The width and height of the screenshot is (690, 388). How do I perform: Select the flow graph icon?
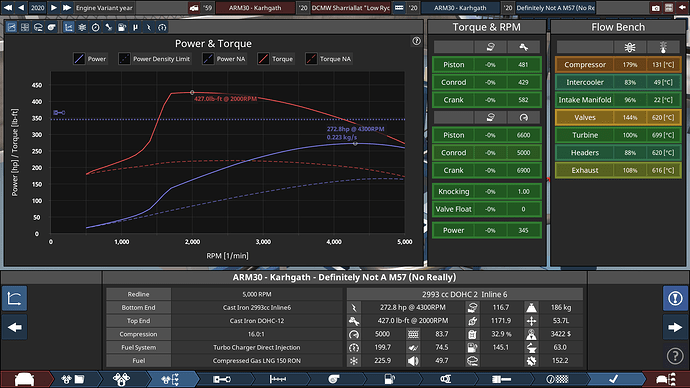pyautogui.click(x=82, y=27)
